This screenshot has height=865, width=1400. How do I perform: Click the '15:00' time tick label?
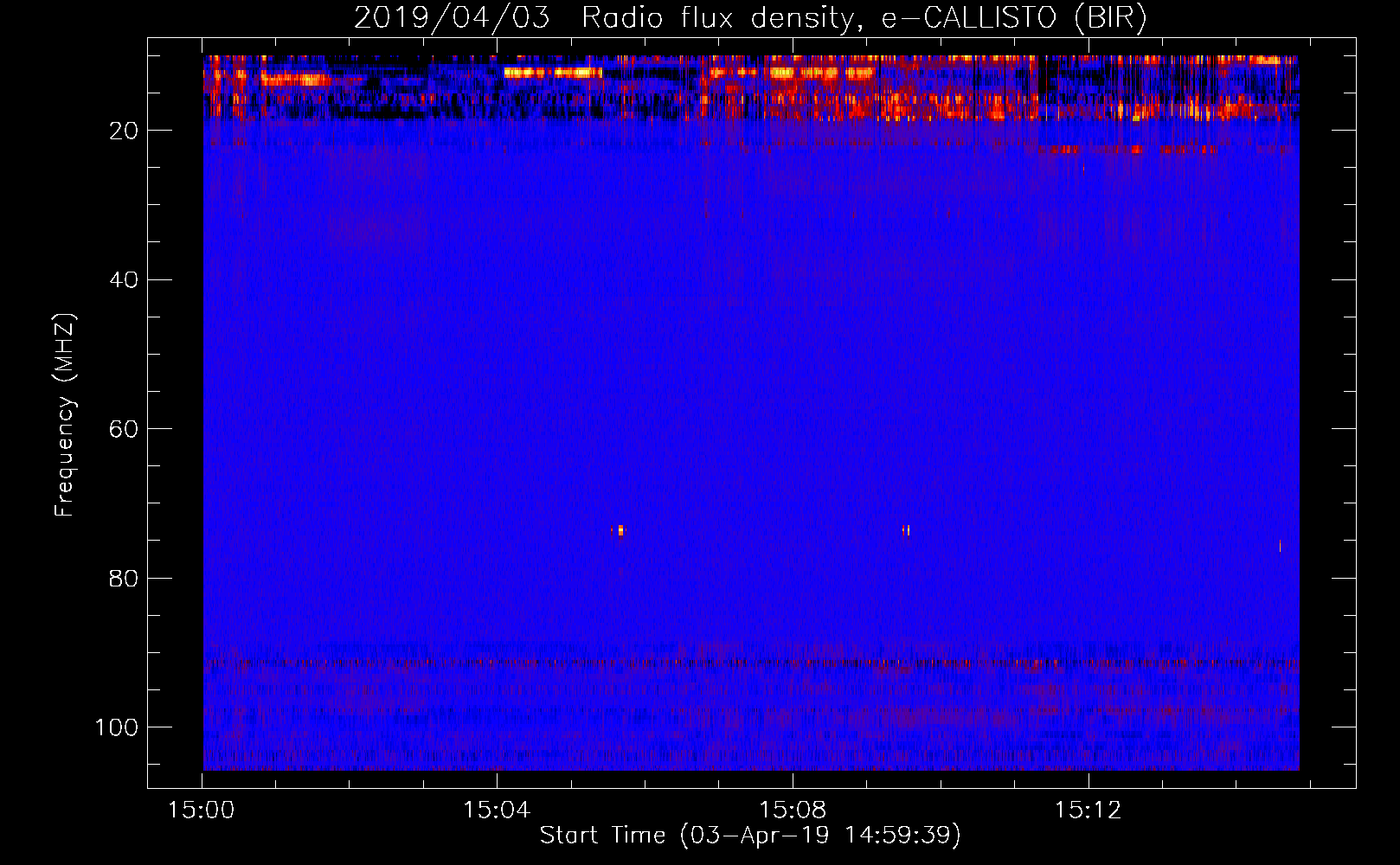click(202, 811)
